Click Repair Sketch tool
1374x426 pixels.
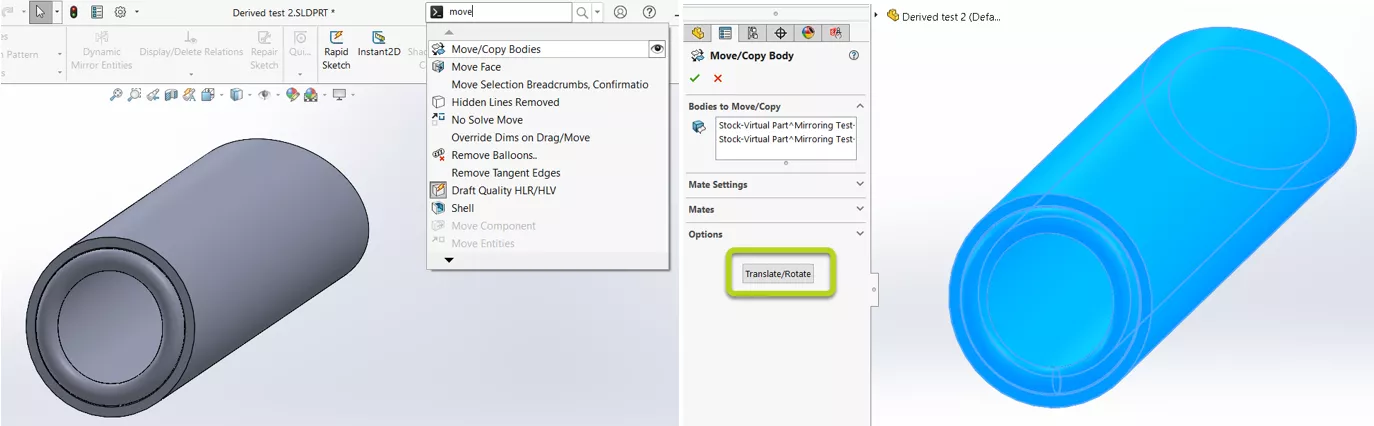(264, 50)
